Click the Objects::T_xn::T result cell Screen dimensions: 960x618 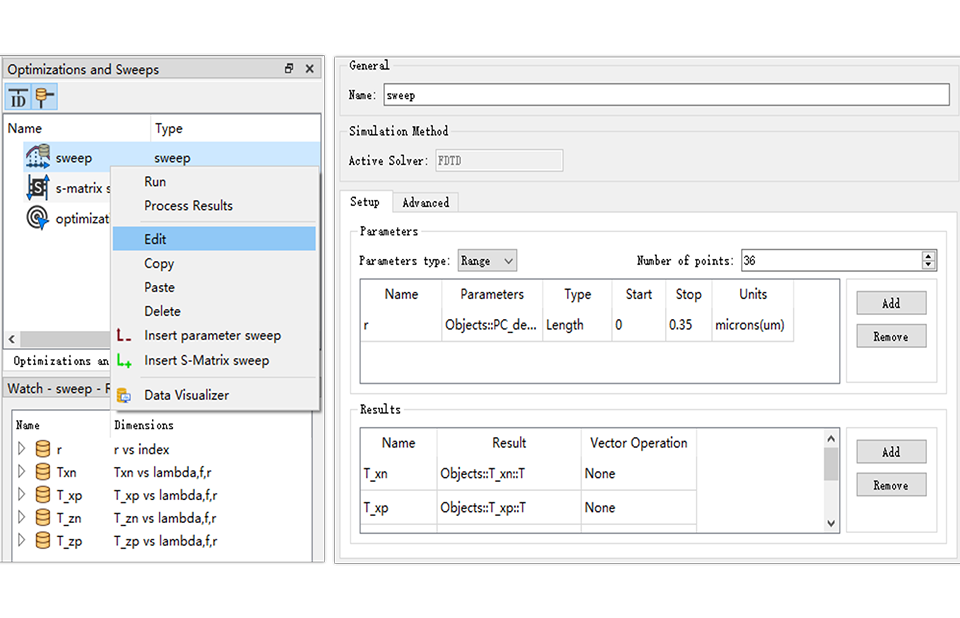(509, 474)
